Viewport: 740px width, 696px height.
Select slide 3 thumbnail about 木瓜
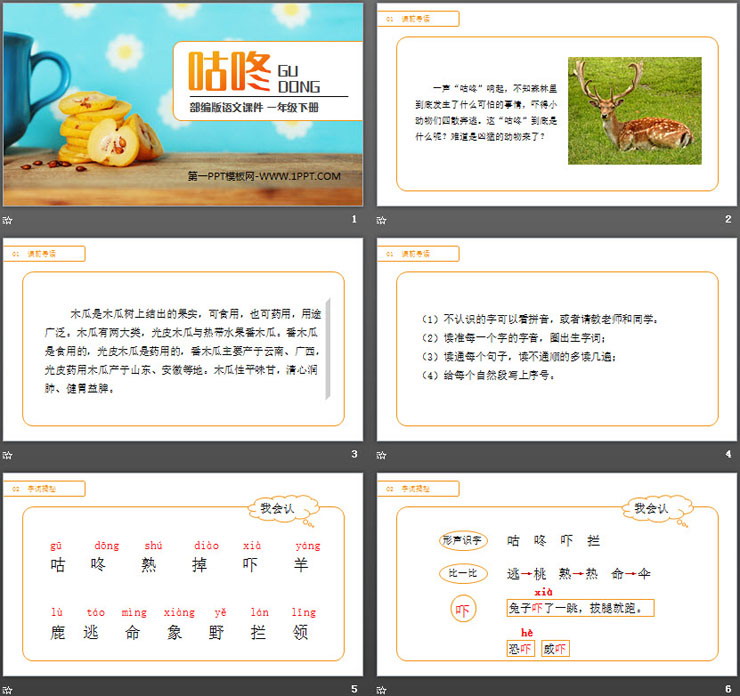click(x=183, y=339)
